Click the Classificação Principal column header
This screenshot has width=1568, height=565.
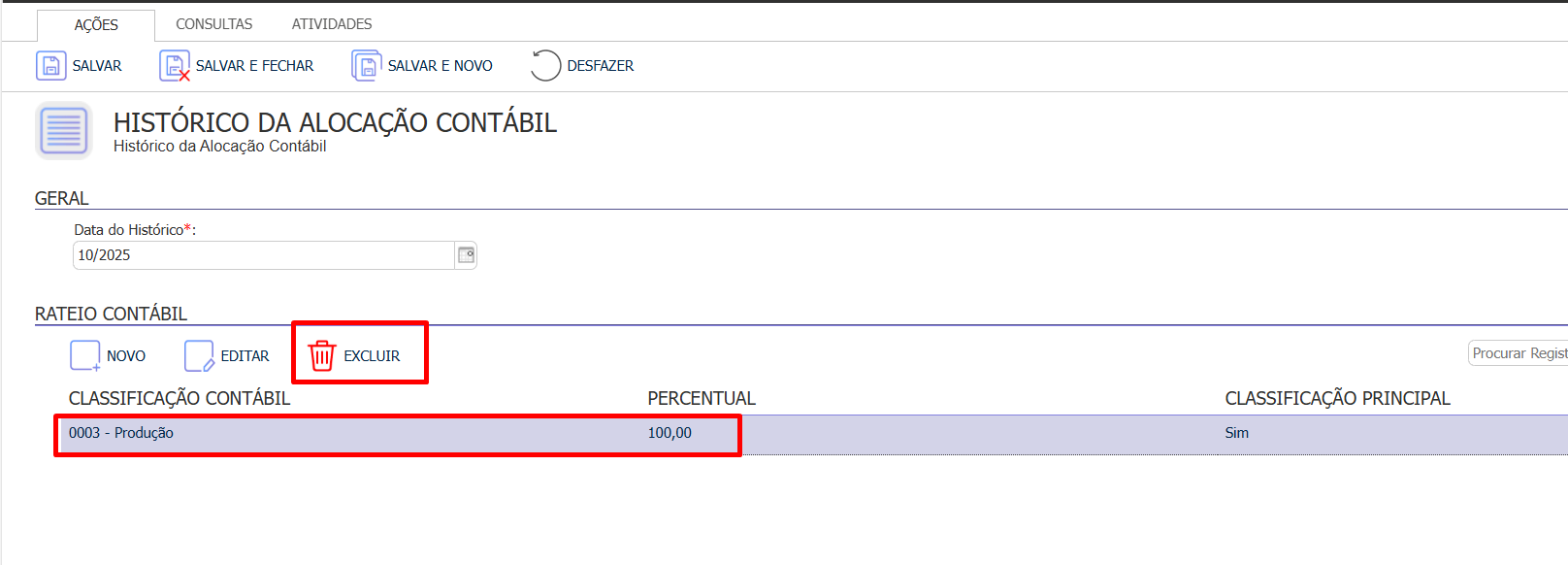pos(1337,399)
